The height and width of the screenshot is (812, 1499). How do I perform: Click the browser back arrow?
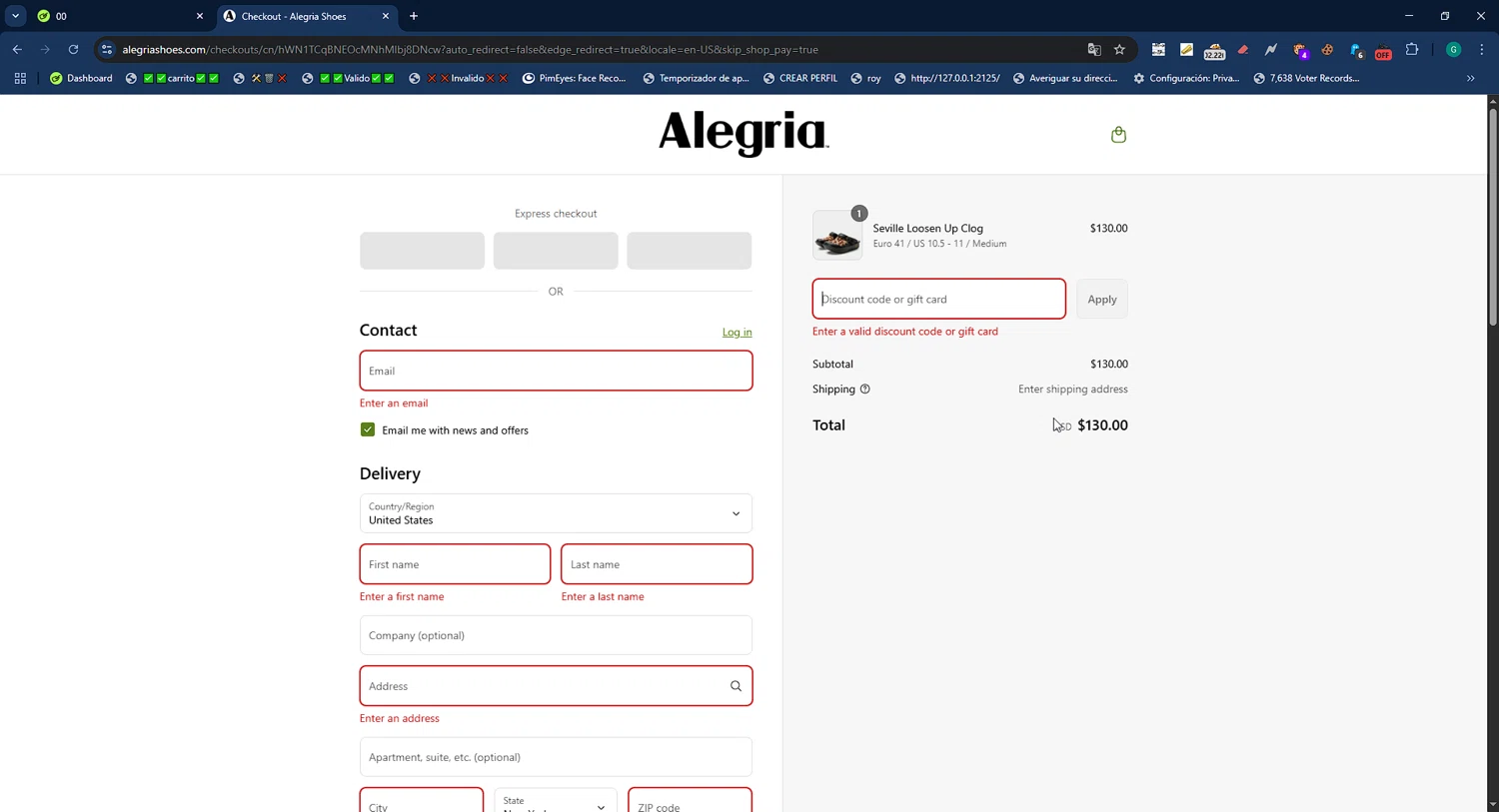coord(17,49)
